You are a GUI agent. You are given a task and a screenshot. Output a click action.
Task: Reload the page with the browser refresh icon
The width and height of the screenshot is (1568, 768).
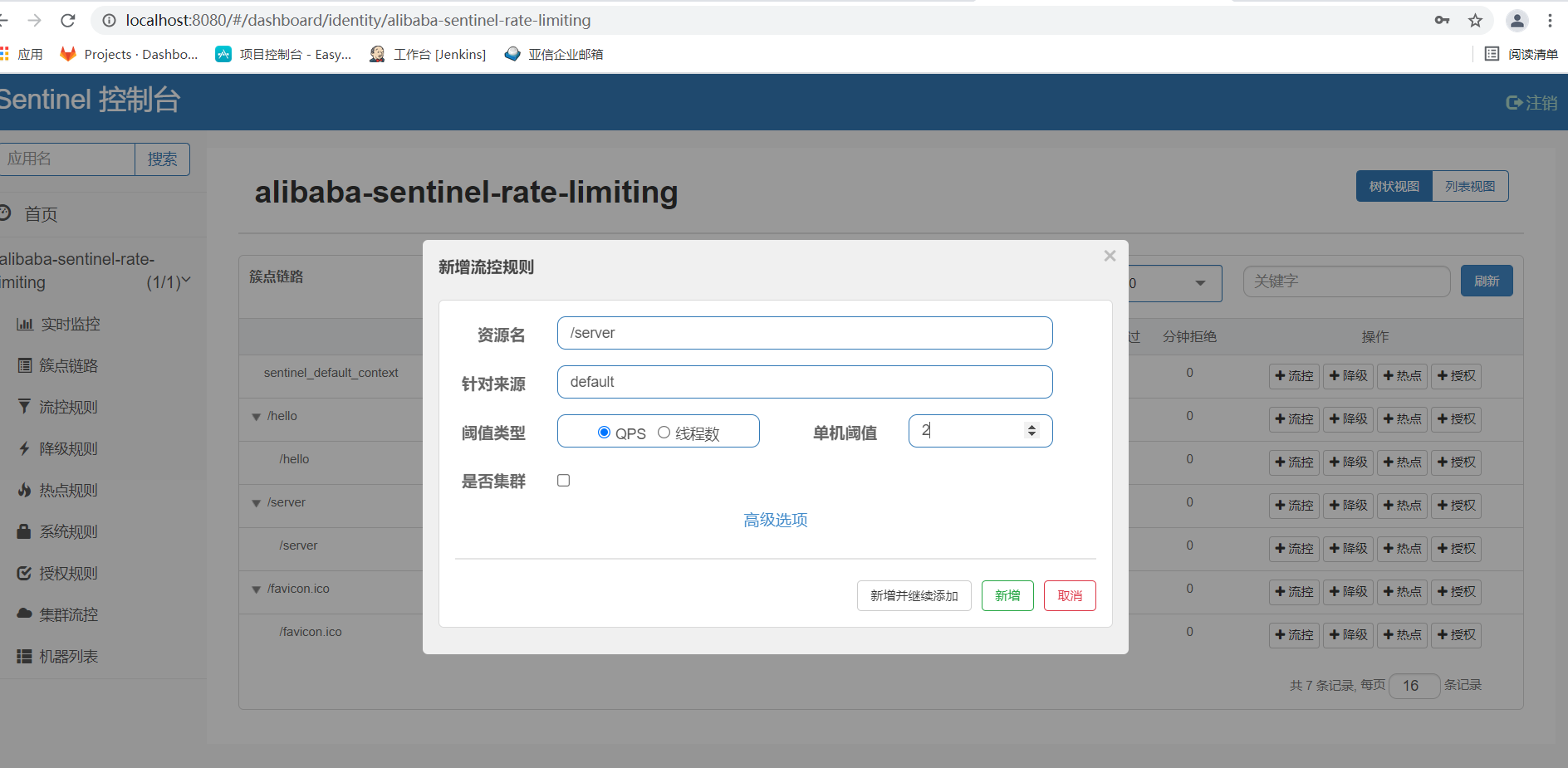68,20
